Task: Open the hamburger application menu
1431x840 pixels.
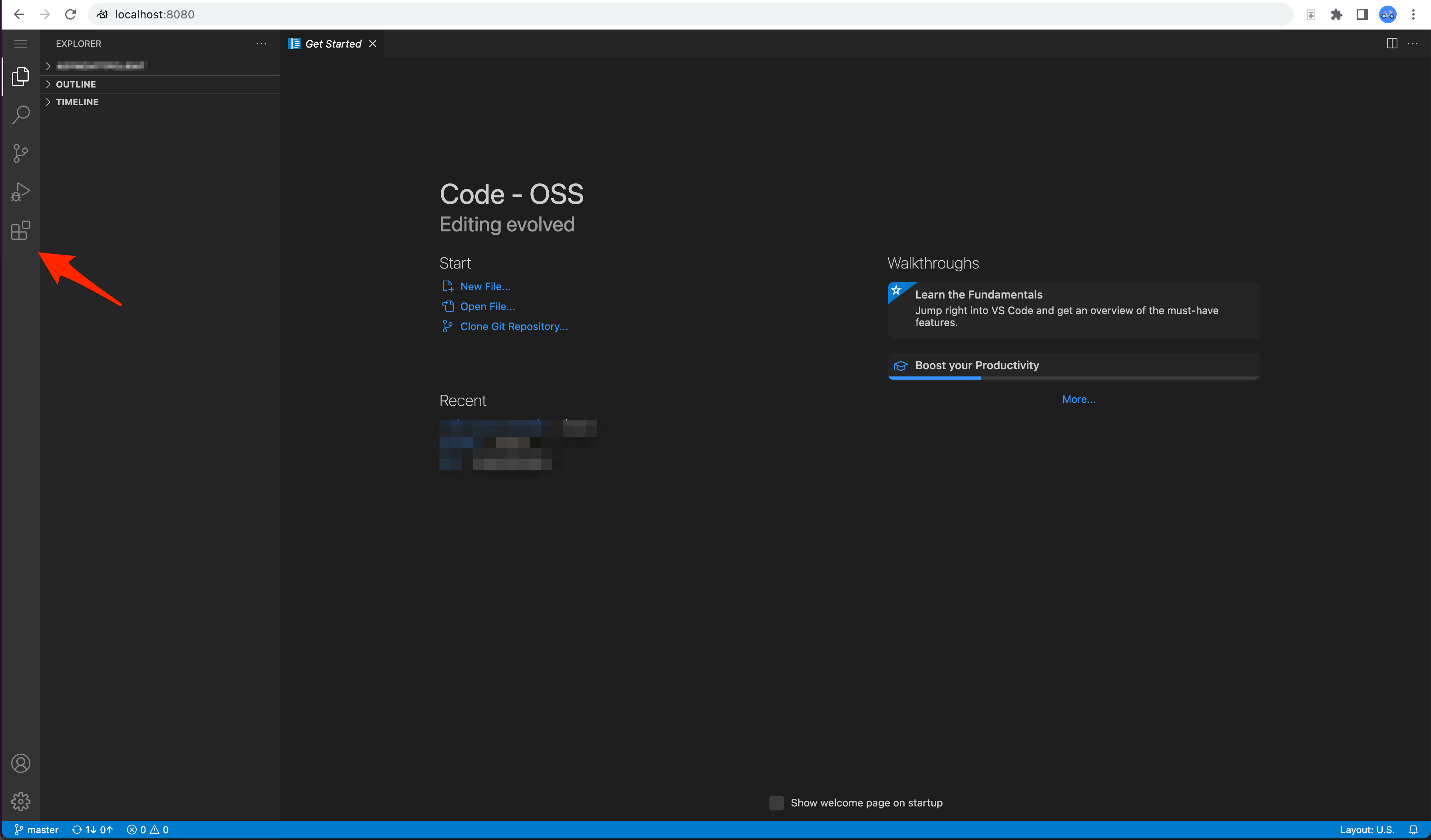Action: [x=20, y=44]
